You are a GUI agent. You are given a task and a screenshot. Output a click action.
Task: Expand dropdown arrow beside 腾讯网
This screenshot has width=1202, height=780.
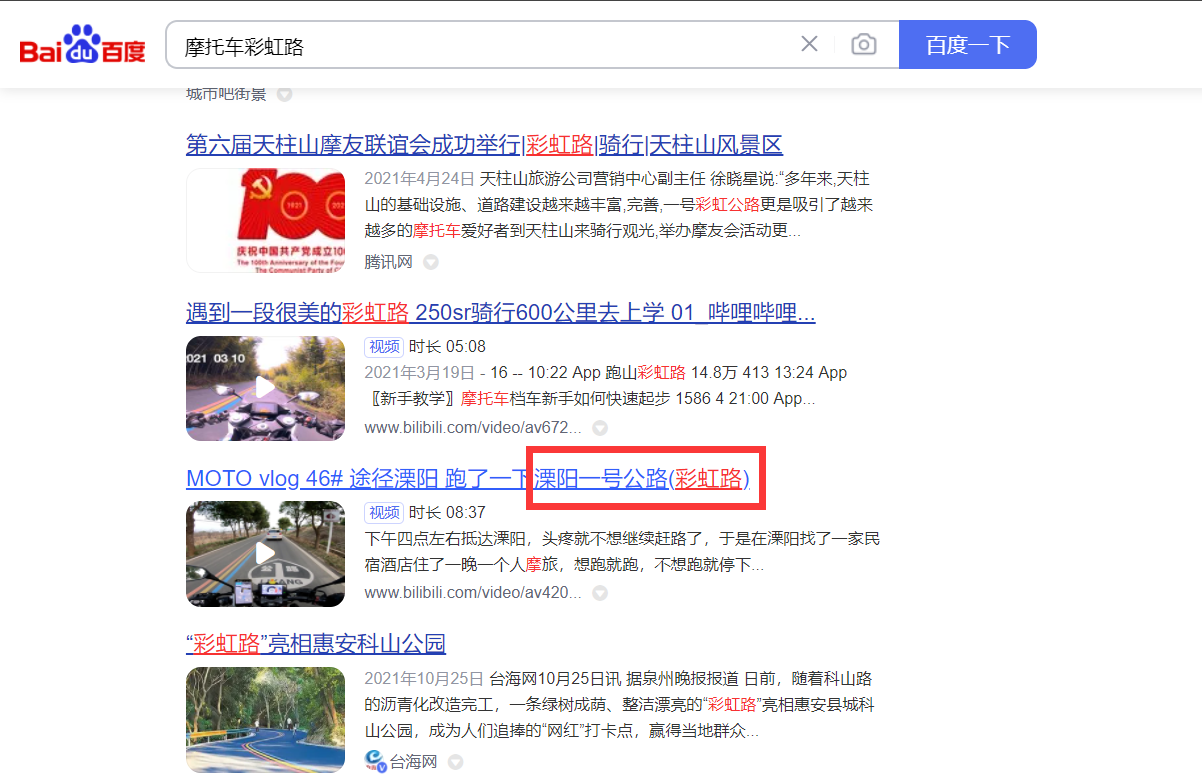431,262
